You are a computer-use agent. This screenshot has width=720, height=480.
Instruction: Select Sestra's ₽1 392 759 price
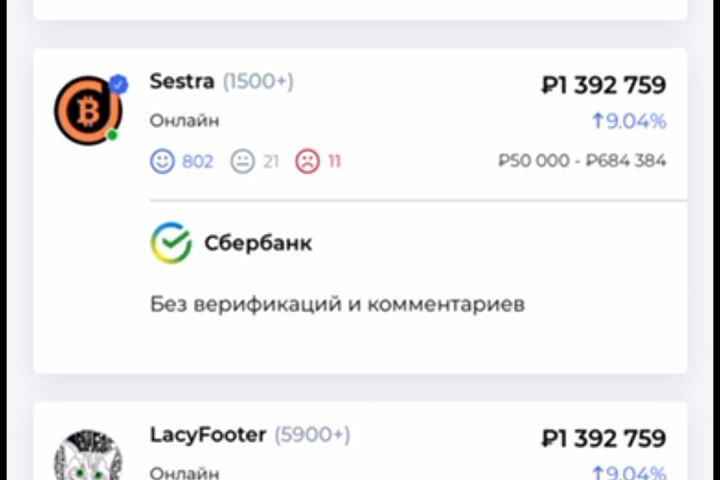603,86
